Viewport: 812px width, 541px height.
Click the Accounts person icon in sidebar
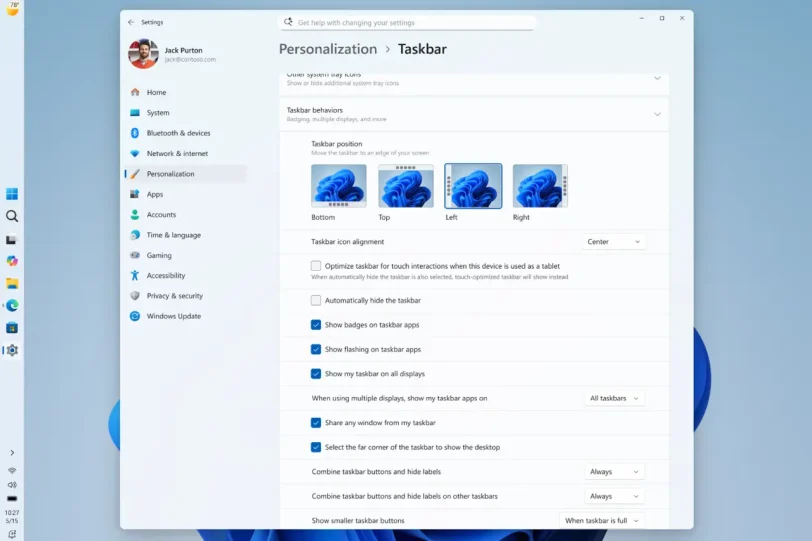(135, 214)
